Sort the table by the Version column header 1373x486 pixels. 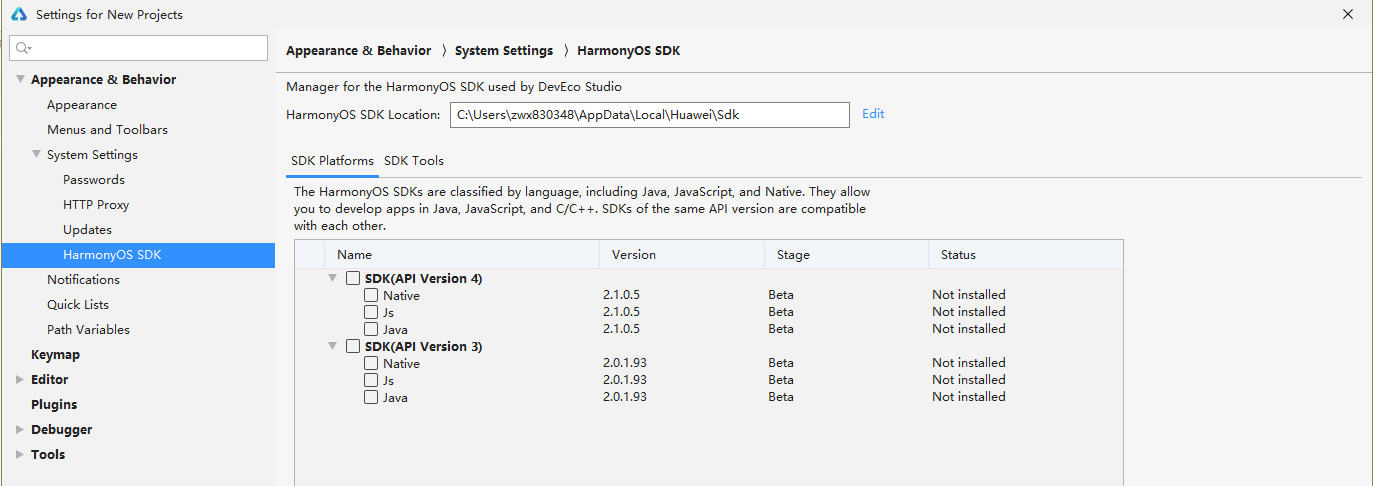pos(634,255)
